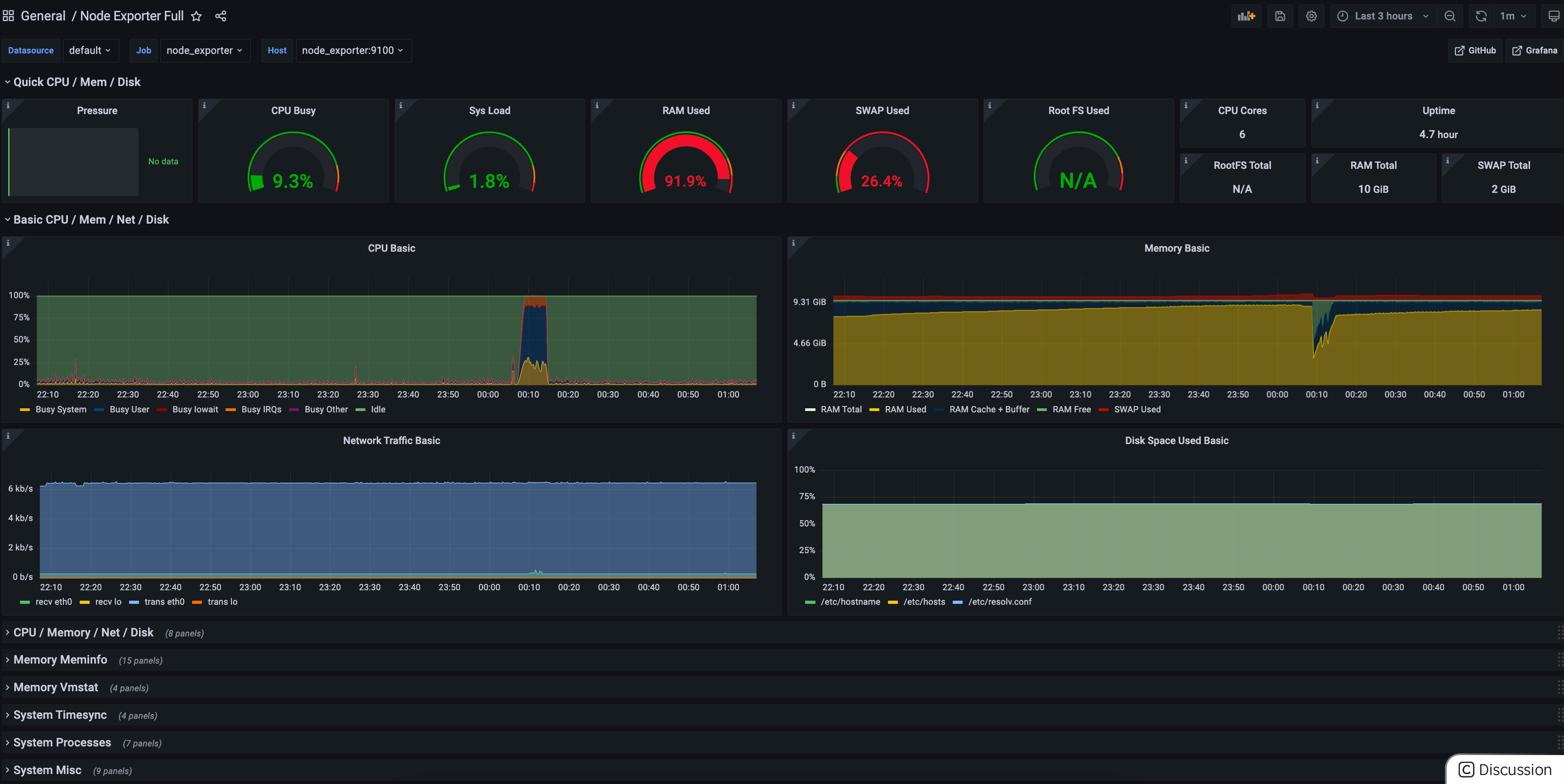
Task: Star the Node Exporter Full dashboard
Action: coord(196,16)
